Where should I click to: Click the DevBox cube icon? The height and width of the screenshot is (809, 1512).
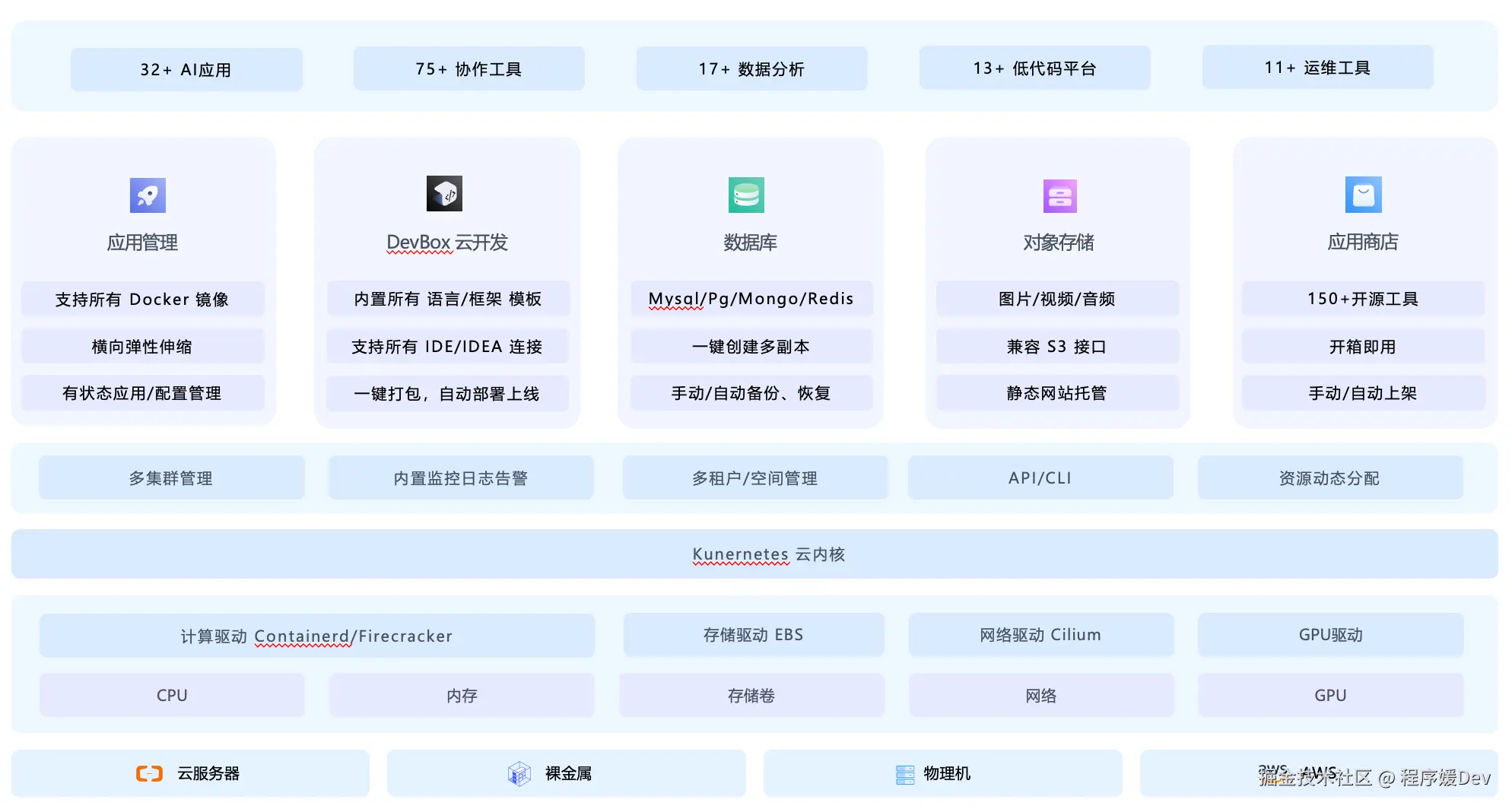point(444,194)
